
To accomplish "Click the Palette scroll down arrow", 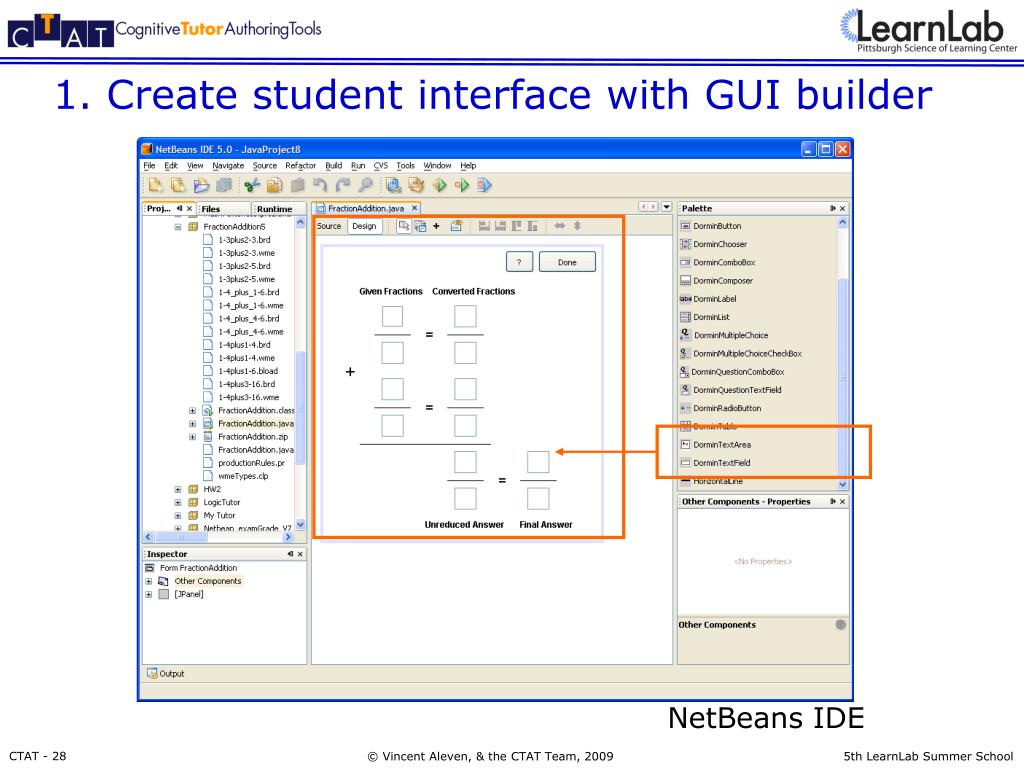I will point(842,485).
